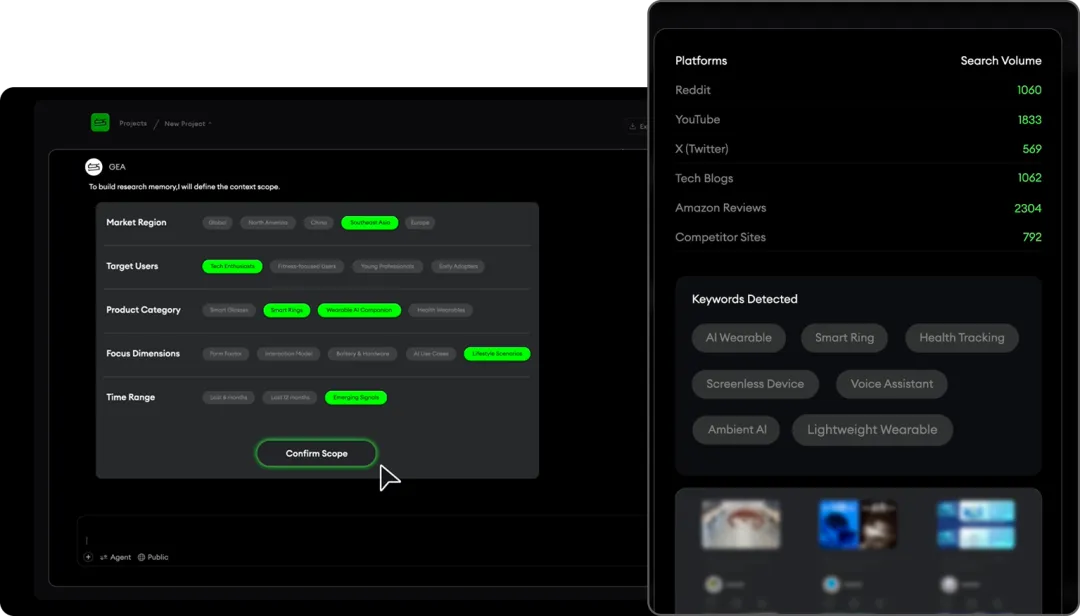Deselect the Southeast Asia region chip

point(370,223)
